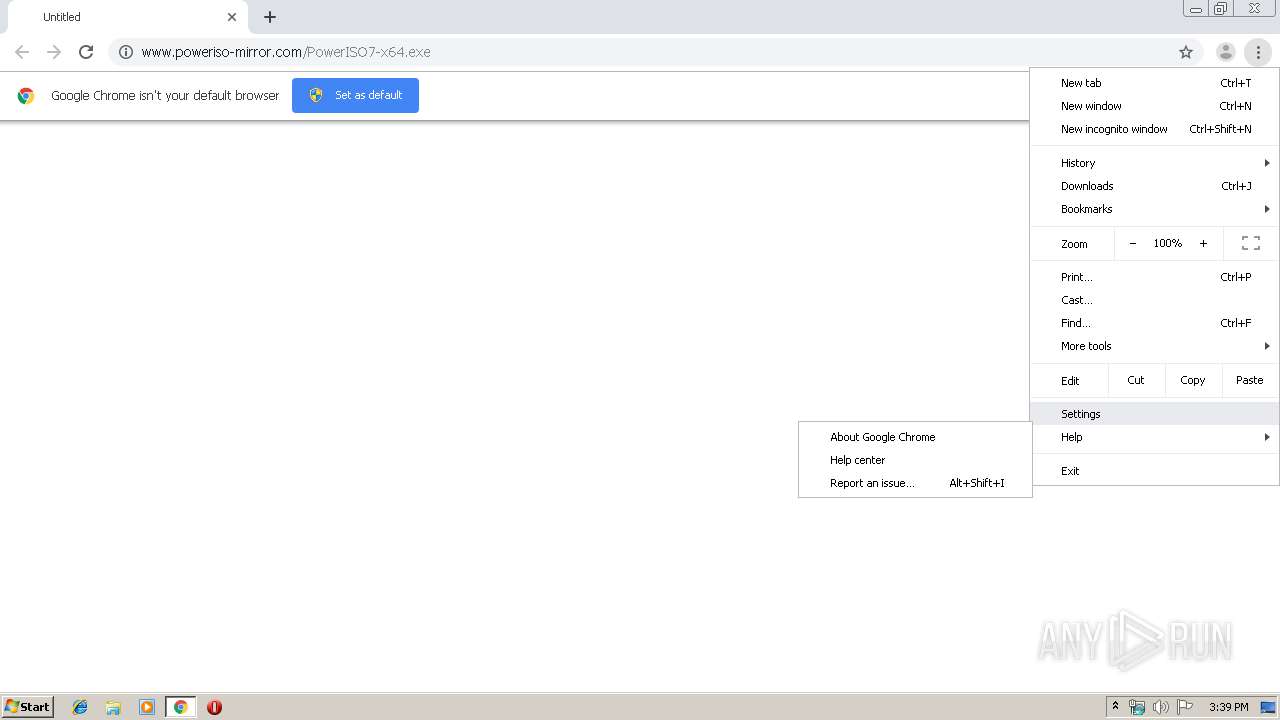Click the three-dot Chrome menu icon
The image size is (1280, 720).
pyautogui.click(x=1258, y=52)
